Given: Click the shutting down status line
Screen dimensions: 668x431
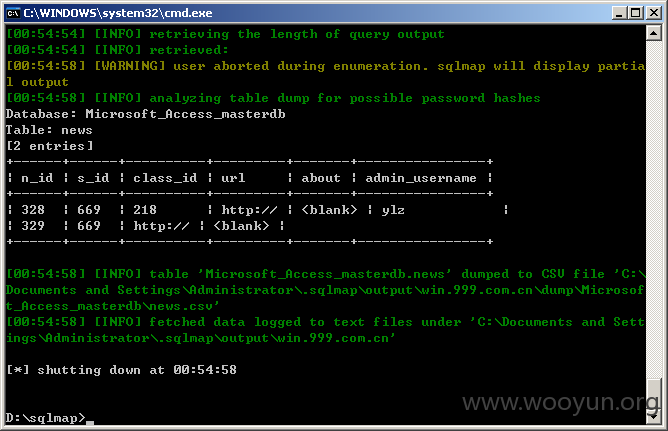Looking at the screenshot, I should pyautogui.click(x=121, y=370).
